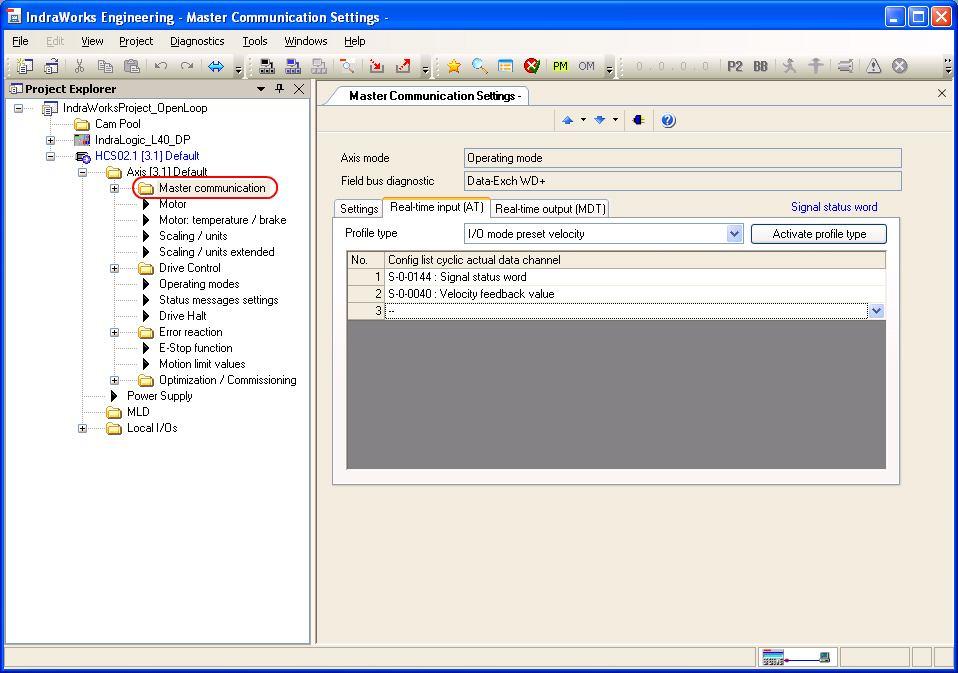Open the Diagnostics menu
The image size is (958, 673).
pyautogui.click(x=197, y=41)
